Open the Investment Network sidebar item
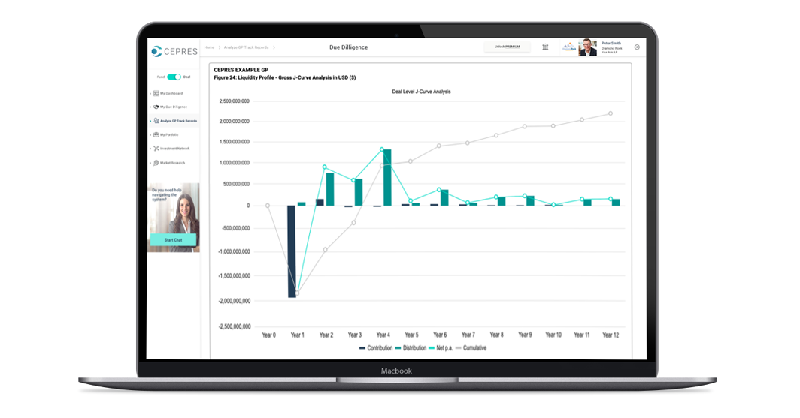The width and height of the screenshot is (800, 418). pos(173,149)
